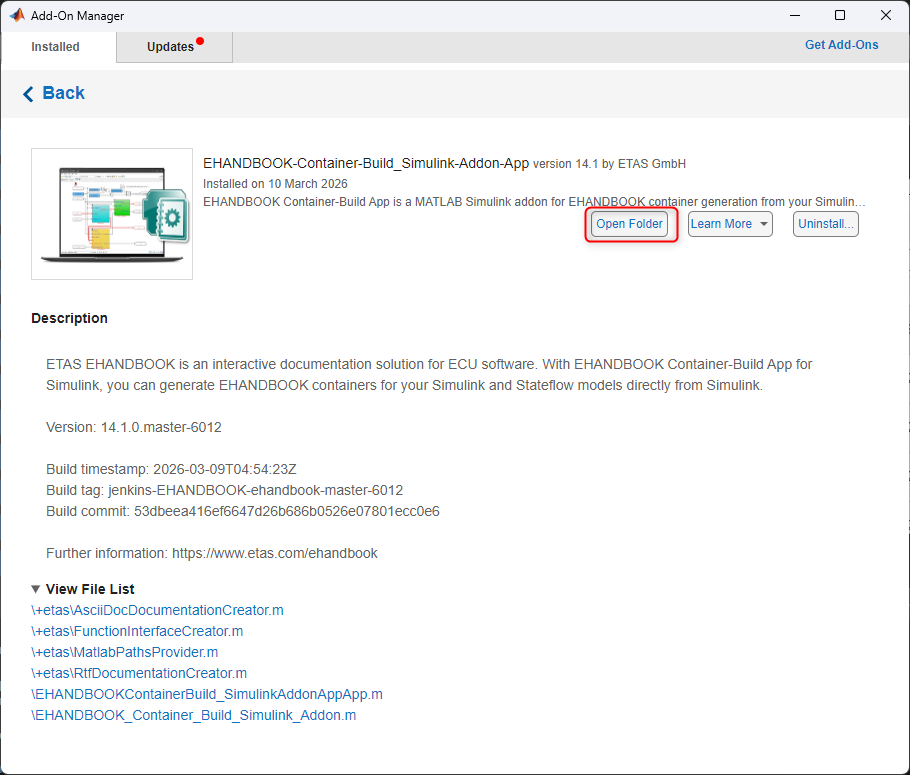Close the Add-On Manager window
The width and height of the screenshot is (910, 775).
click(x=886, y=15)
